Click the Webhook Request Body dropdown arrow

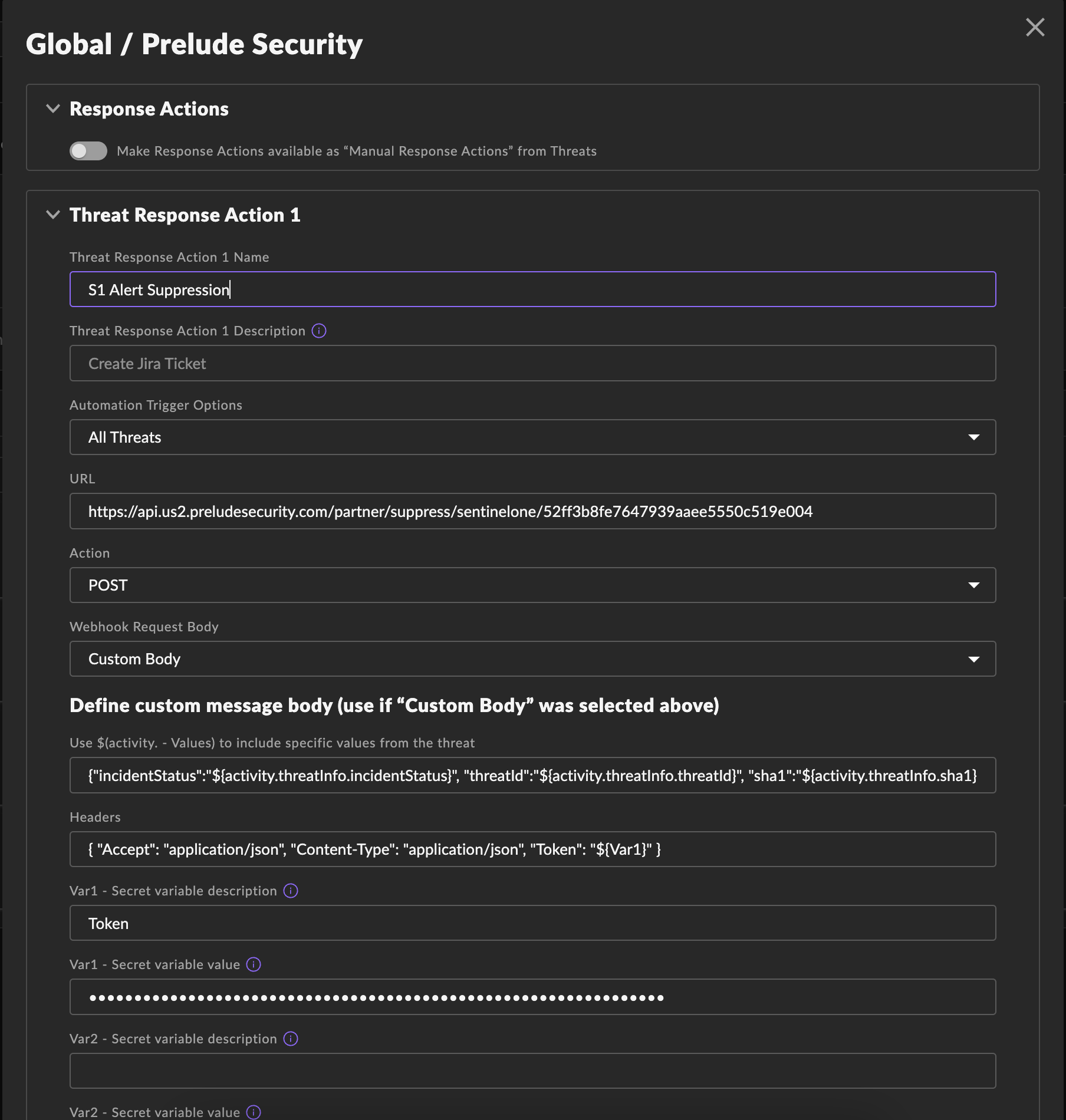pos(973,658)
